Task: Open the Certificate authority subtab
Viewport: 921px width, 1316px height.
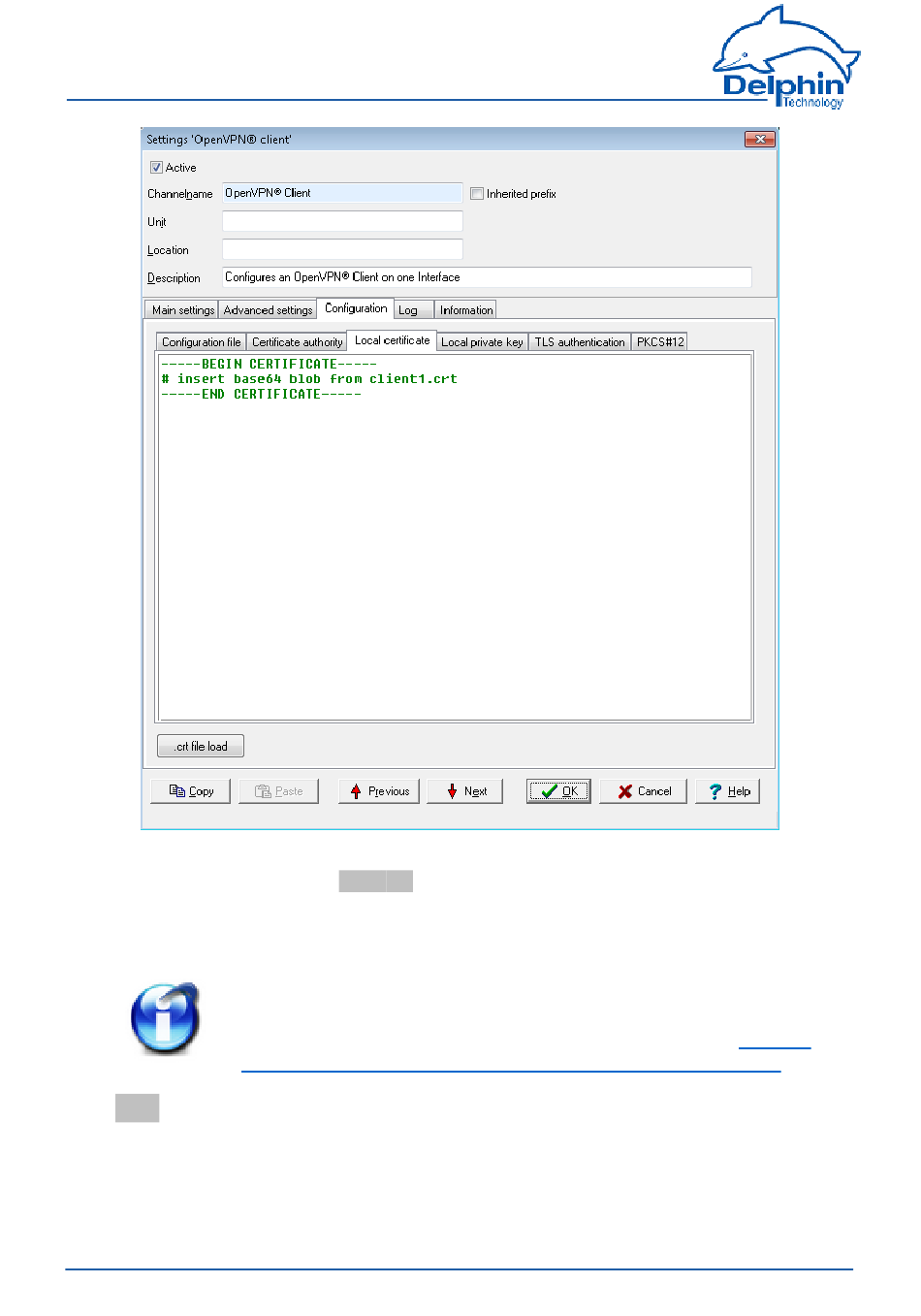Action: (x=298, y=342)
